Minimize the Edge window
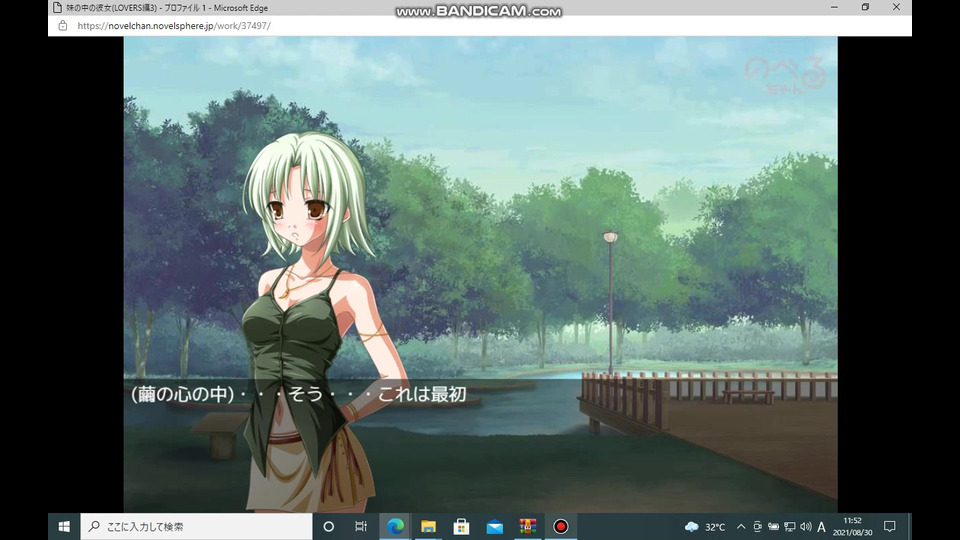Viewport: 960px width, 540px height. click(x=834, y=7)
